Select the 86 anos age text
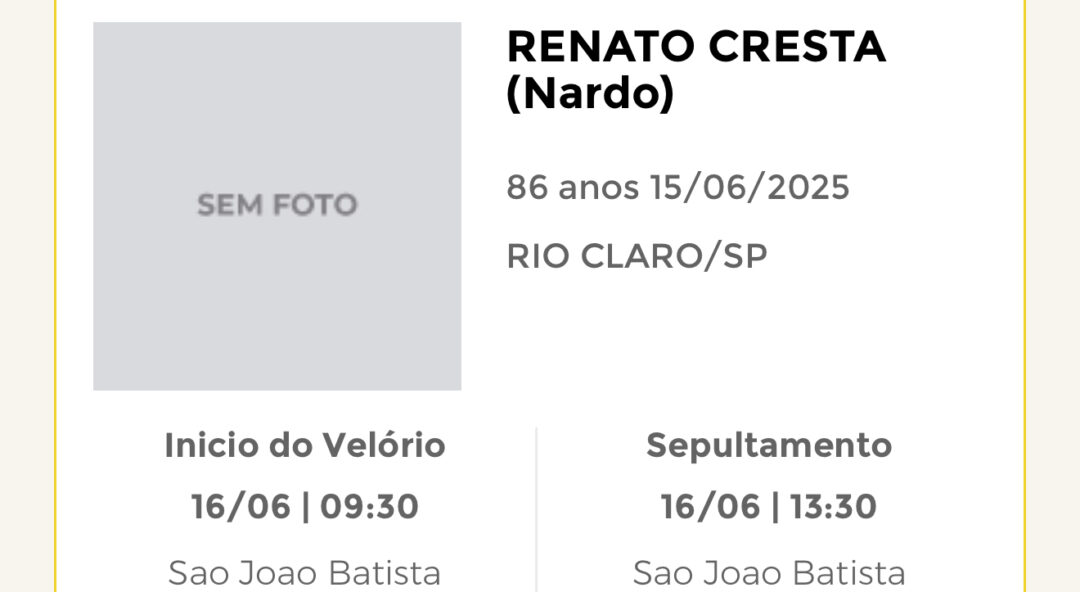The height and width of the screenshot is (592, 1080). 572,187
